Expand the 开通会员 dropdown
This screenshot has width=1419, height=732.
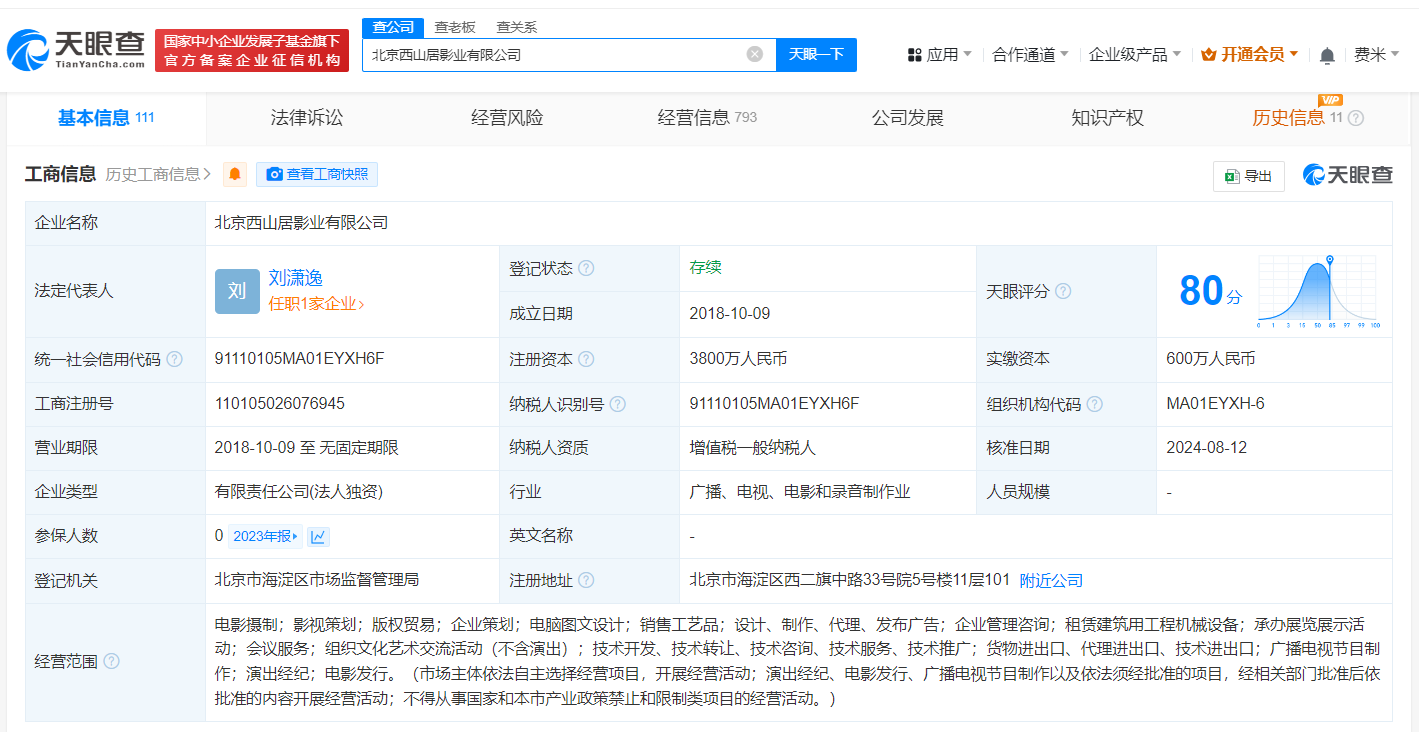point(1249,54)
